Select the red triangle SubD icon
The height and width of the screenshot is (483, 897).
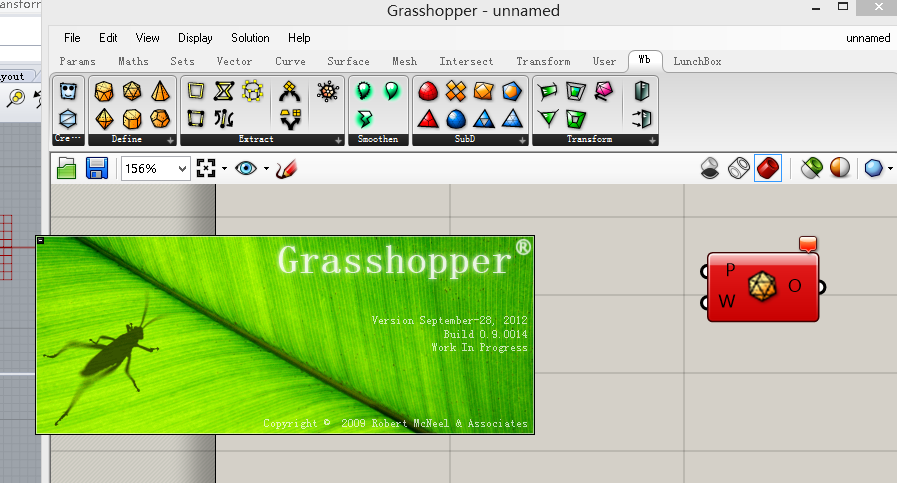click(428, 119)
